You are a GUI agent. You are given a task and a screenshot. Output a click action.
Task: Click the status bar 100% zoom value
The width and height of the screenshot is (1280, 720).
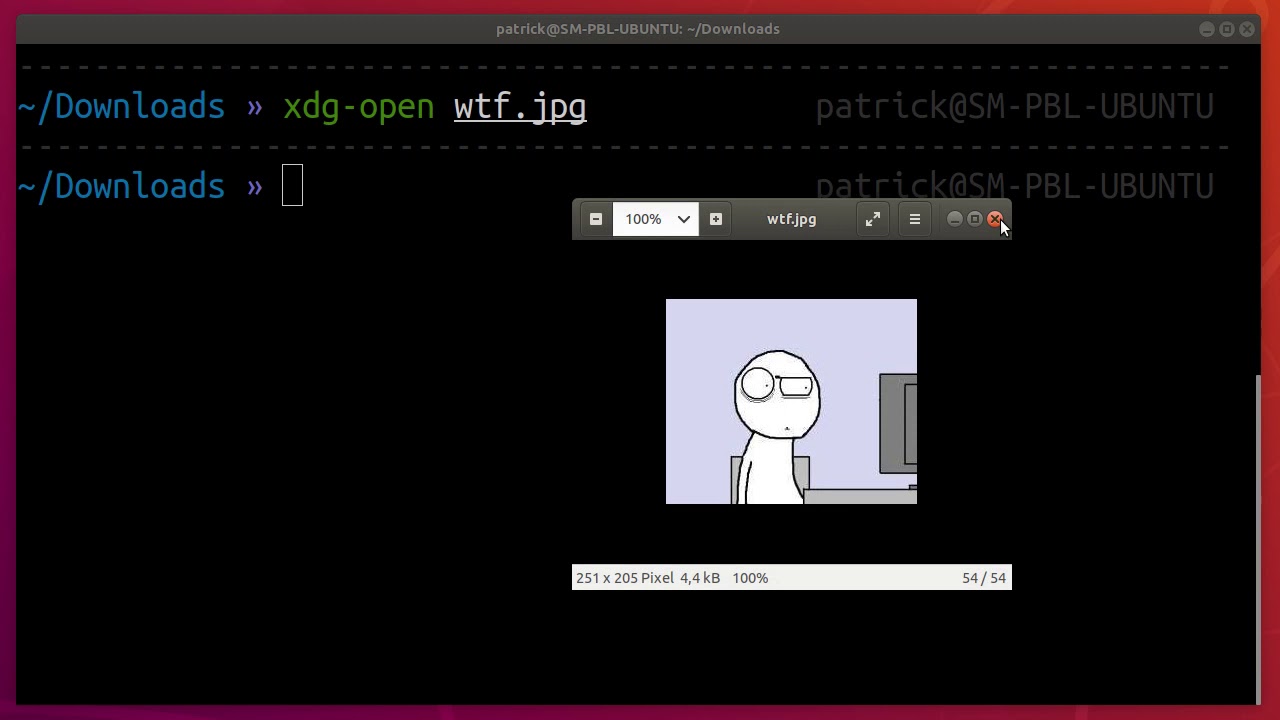[x=750, y=578]
